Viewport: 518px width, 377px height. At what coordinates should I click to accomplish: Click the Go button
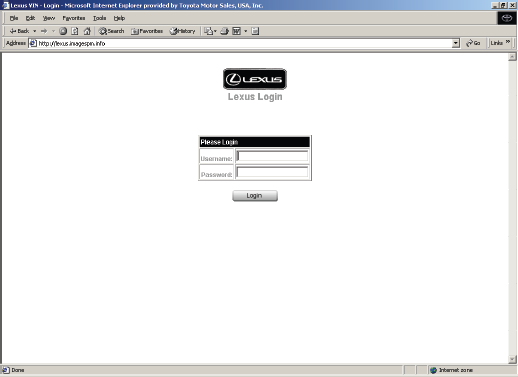(473, 43)
